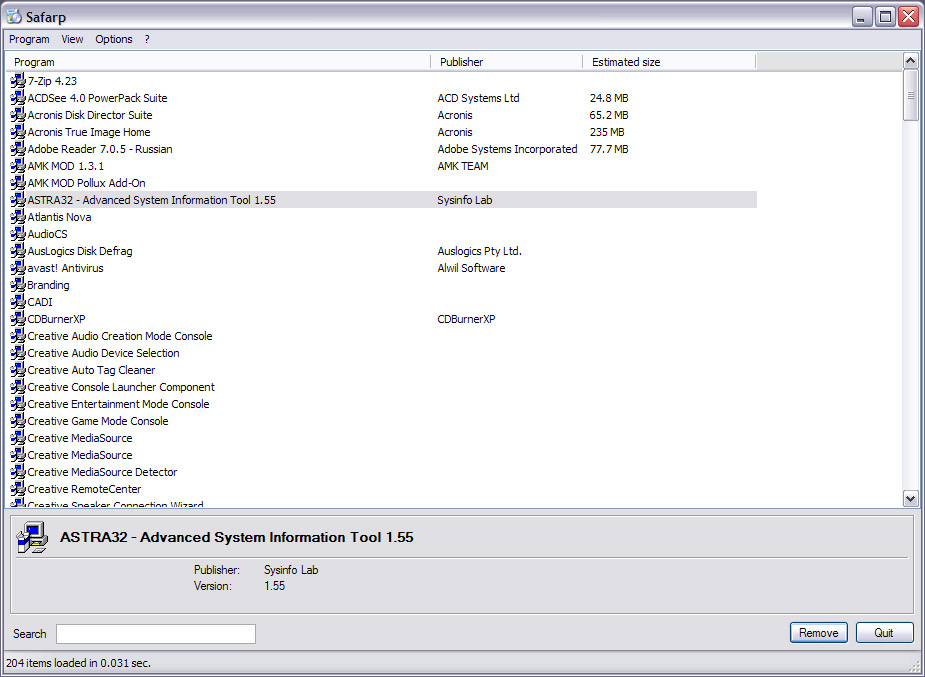Sort by the Program column header
This screenshot has height=677, width=925.
(218, 62)
